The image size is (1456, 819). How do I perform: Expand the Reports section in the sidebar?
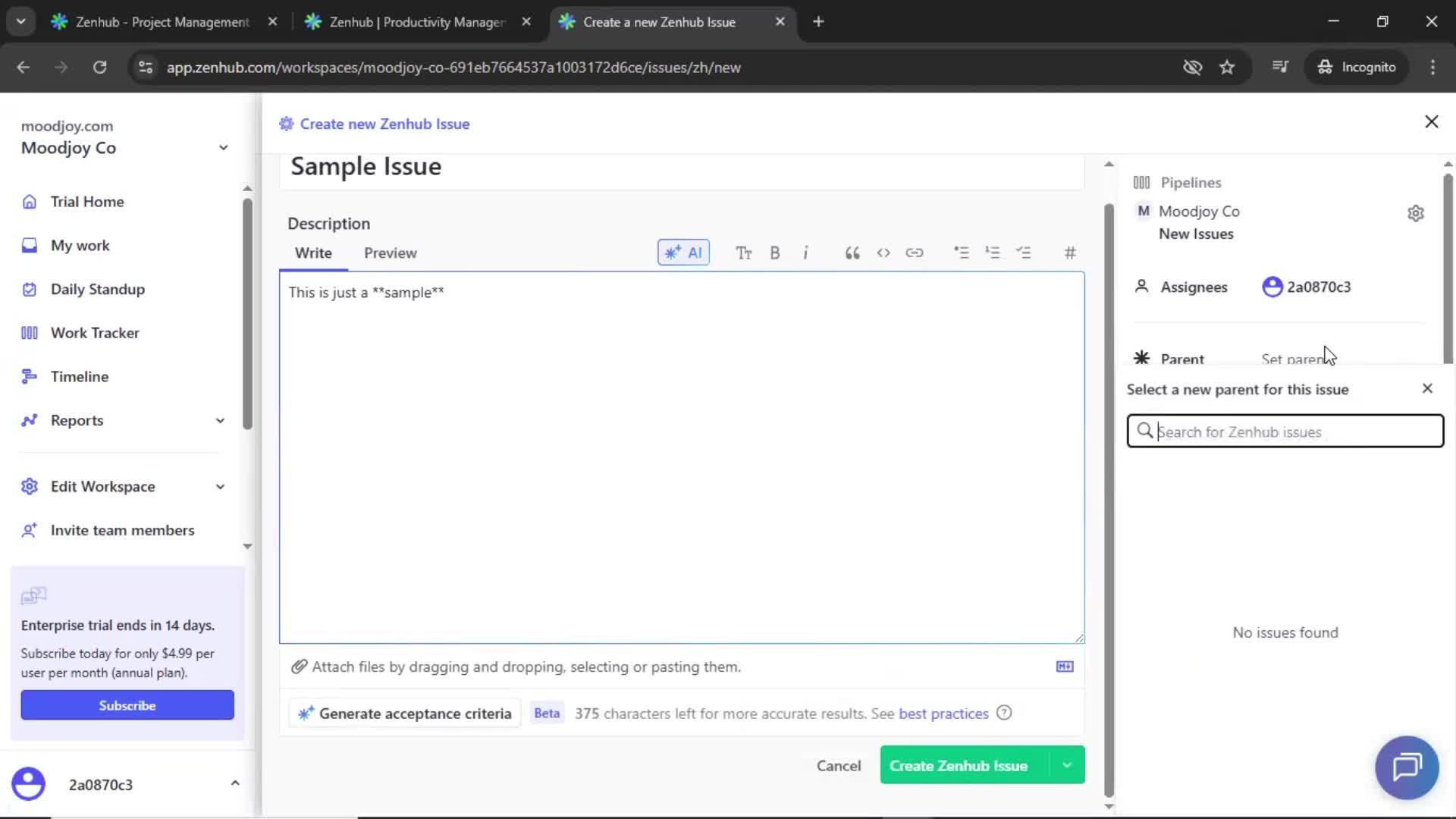coord(219,420)
